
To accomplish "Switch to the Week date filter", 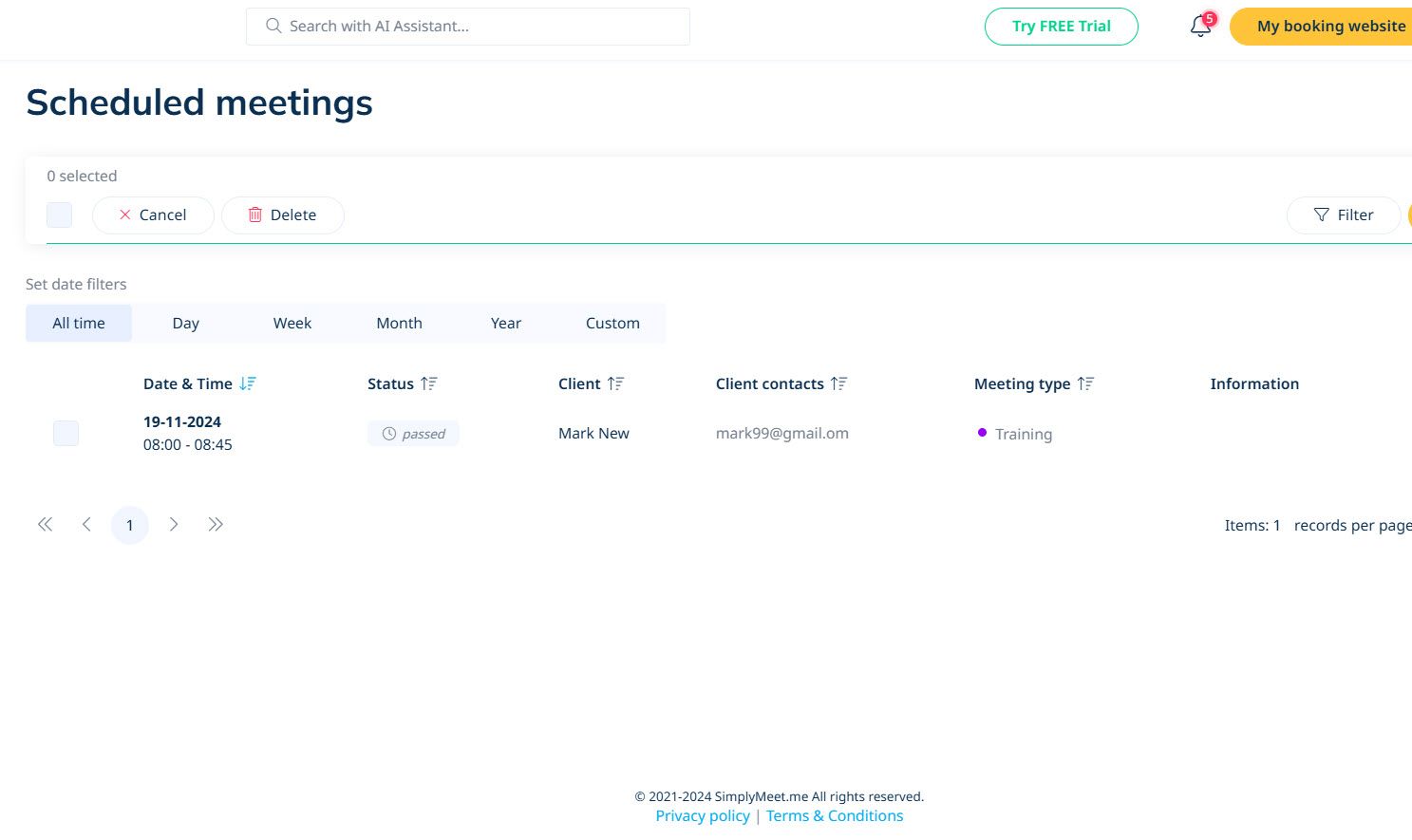I will (x=292, y=323).
